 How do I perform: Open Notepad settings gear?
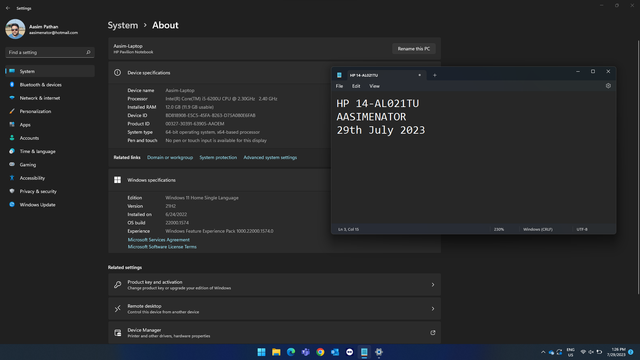click(608, 86)
